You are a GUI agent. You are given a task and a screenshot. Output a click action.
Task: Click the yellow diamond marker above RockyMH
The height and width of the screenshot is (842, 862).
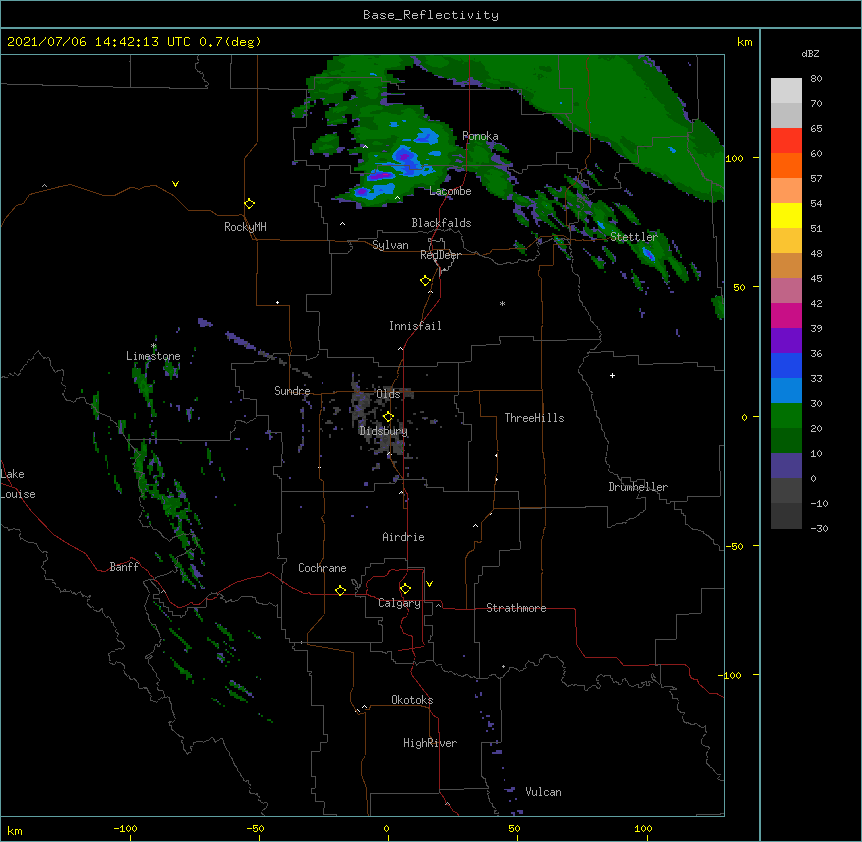249,204
